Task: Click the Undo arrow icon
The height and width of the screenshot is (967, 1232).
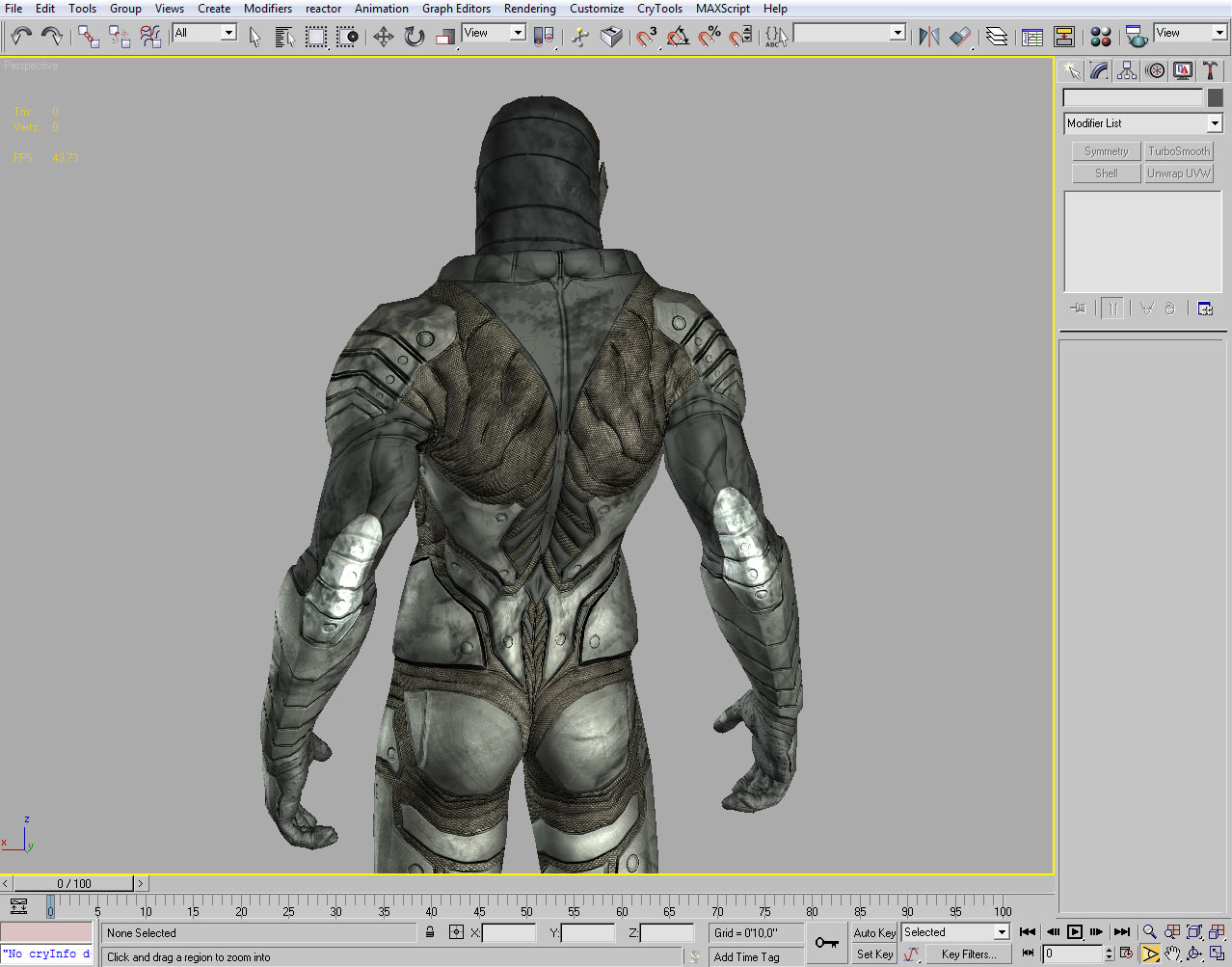Action: pyautogui.click(x=21, y=37)
